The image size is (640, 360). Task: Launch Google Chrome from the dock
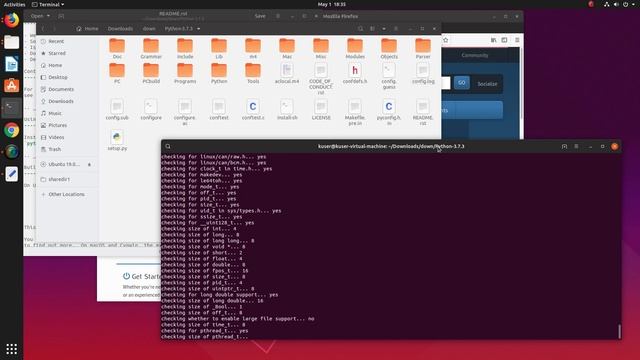11,130
